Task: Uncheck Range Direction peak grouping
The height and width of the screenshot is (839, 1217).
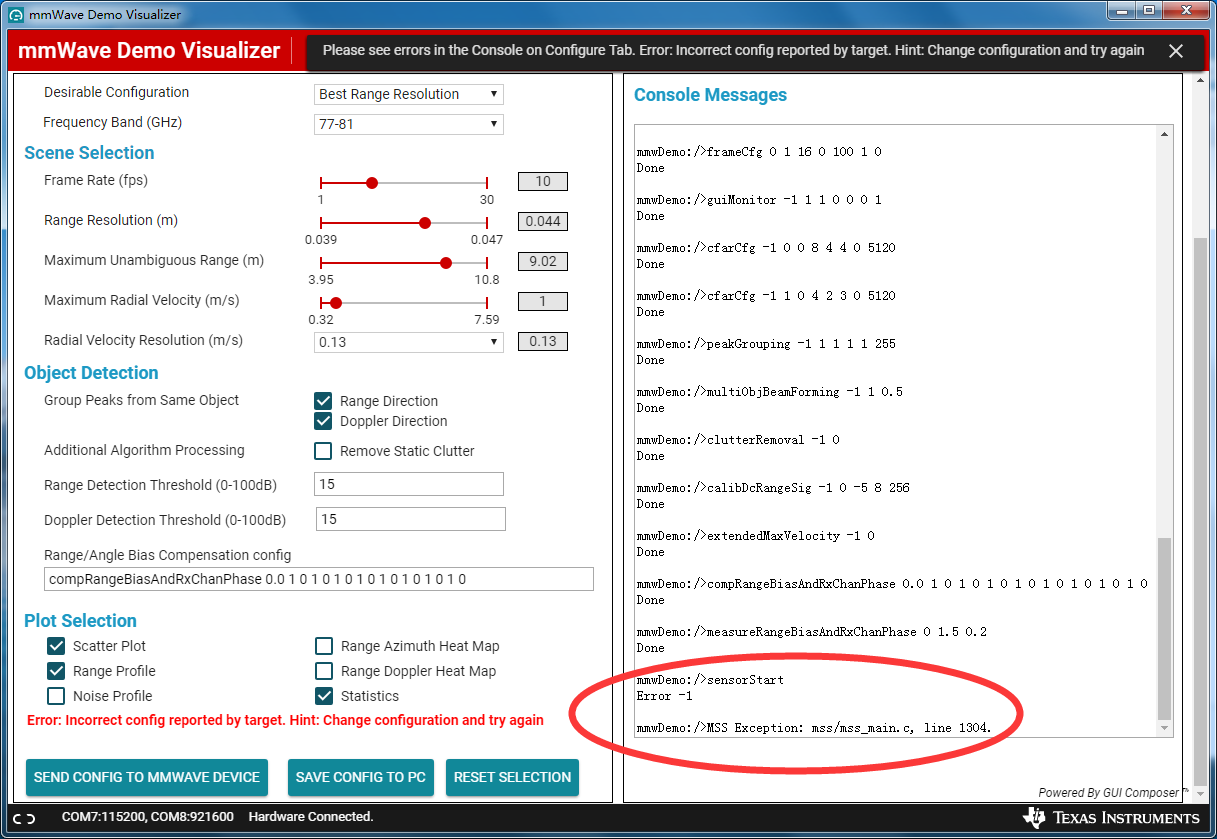Action: point(323,400)
